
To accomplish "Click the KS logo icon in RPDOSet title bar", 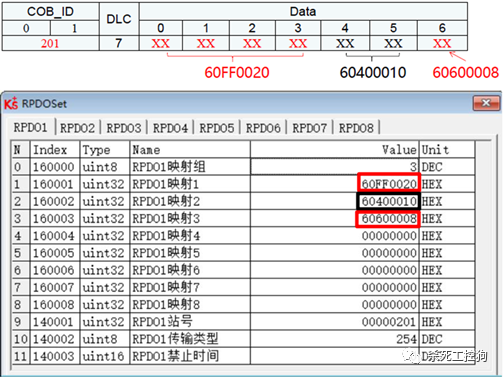I will [x=11, y=103].
